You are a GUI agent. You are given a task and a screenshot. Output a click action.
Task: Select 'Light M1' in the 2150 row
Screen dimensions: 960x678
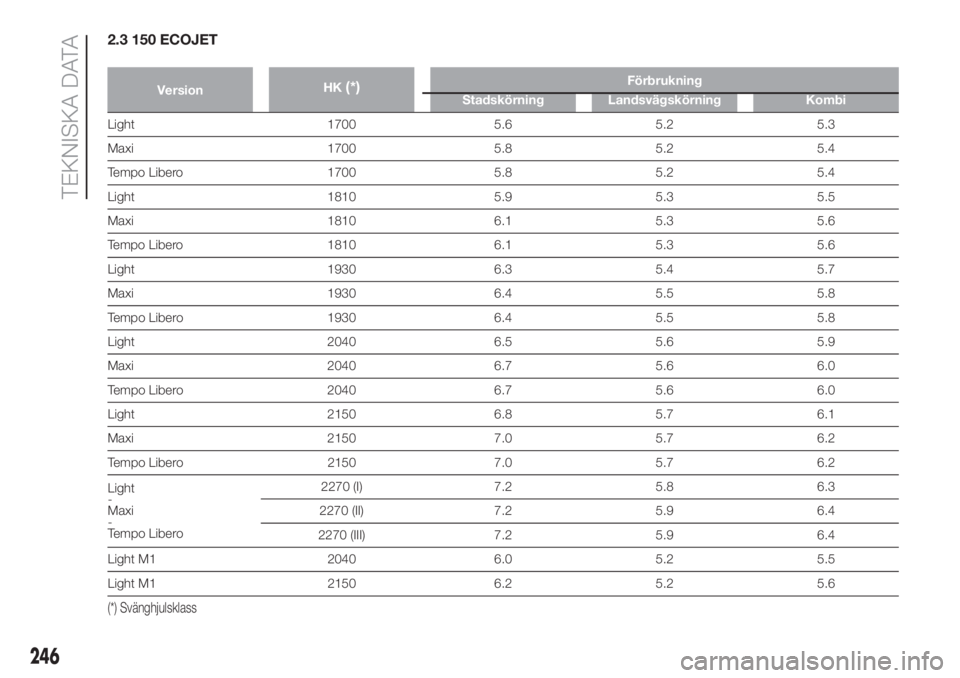coord(131,584)
